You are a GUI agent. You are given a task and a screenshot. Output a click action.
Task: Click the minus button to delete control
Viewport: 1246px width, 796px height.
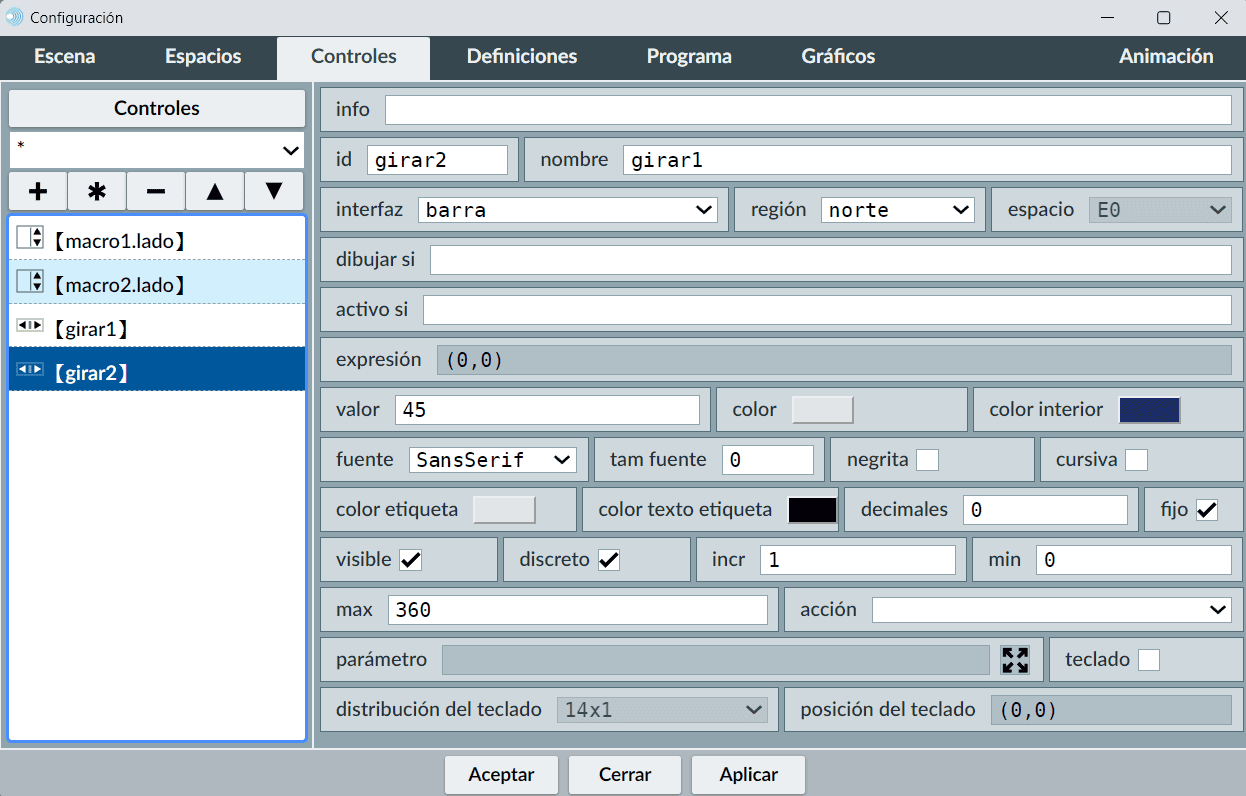pyautogui.click(x=156, y=191)
